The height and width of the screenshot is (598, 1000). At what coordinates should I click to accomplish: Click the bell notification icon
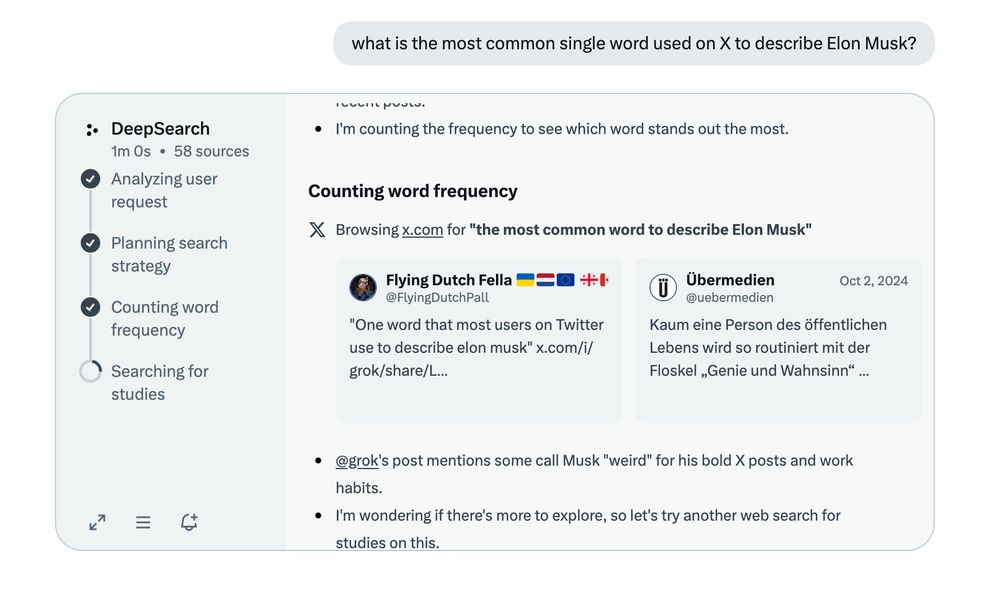[189, 522]
